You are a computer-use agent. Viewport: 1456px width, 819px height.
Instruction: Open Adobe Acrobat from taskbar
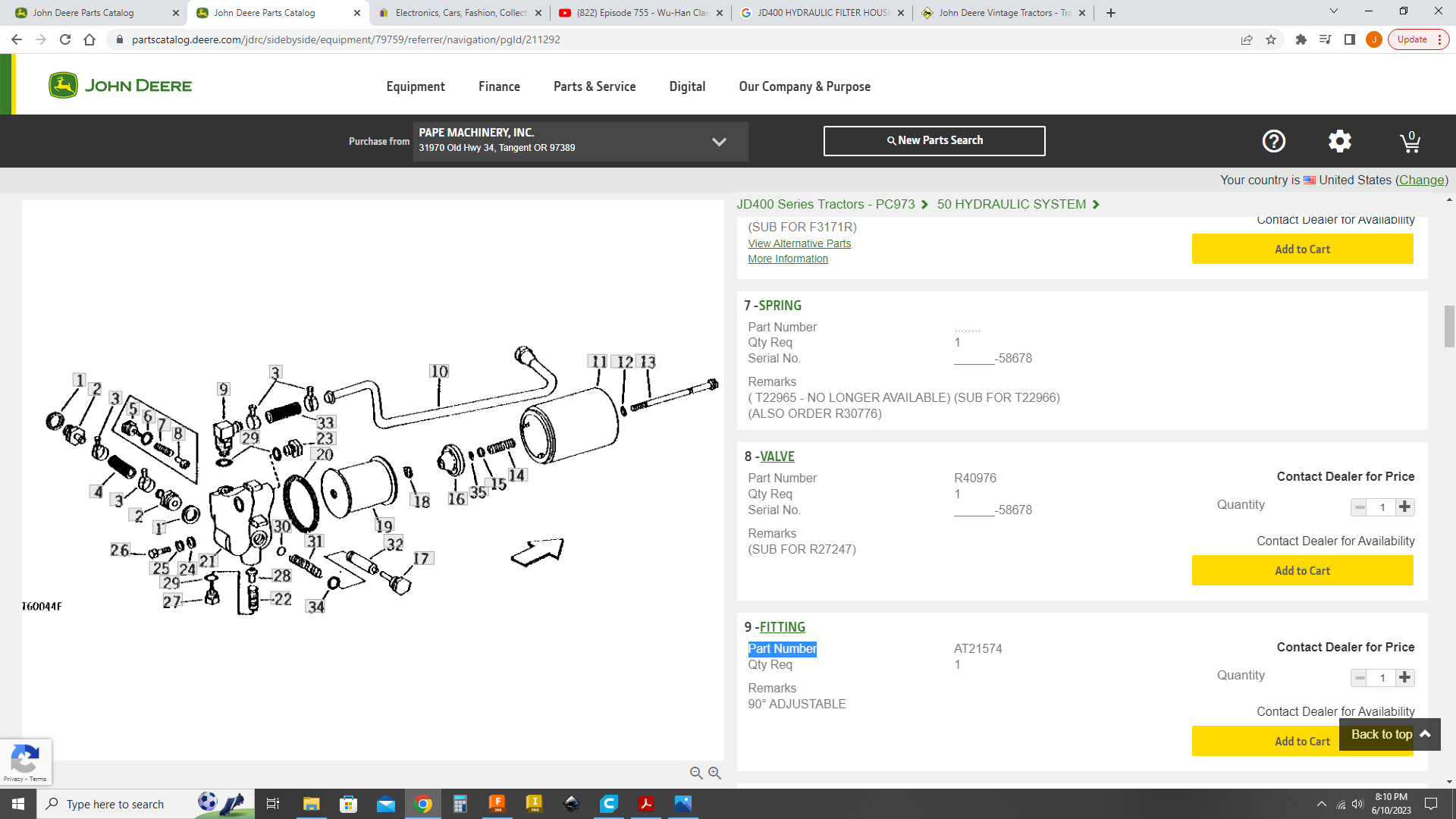(646, 804)
